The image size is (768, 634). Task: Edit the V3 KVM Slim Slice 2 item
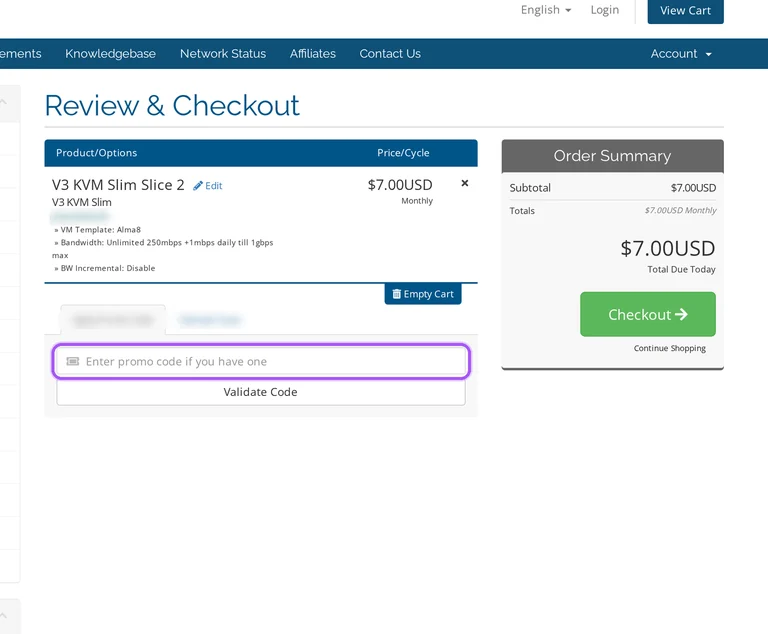(x=208, y=186)
